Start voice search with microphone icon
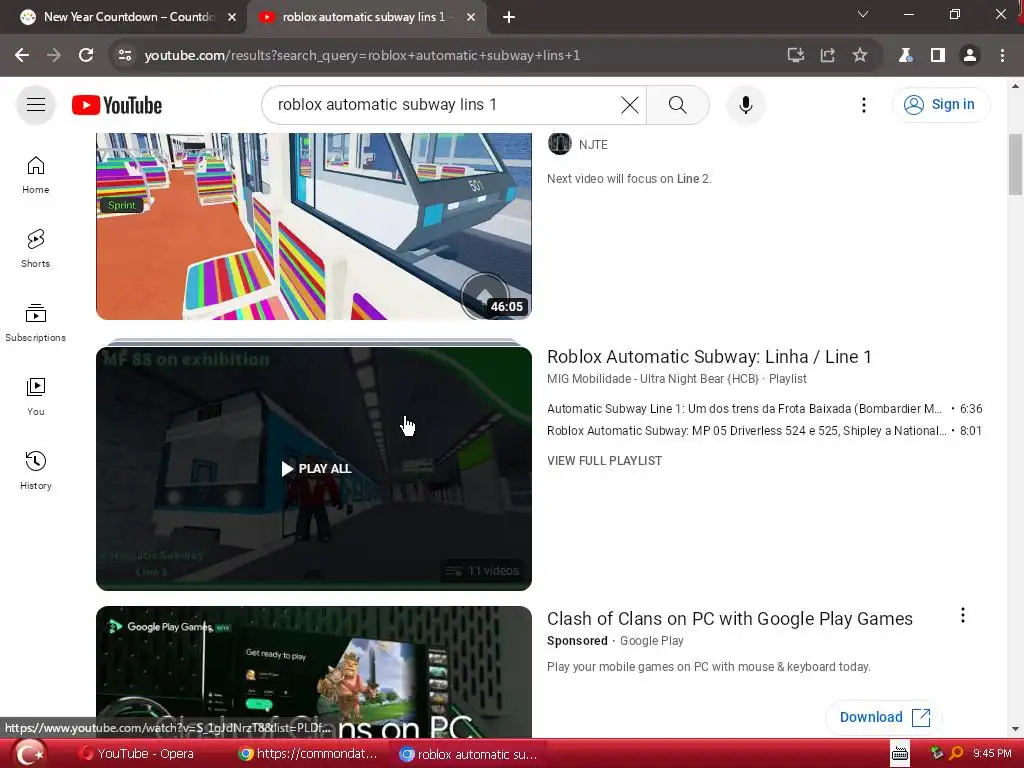 [x=745, y=104]
